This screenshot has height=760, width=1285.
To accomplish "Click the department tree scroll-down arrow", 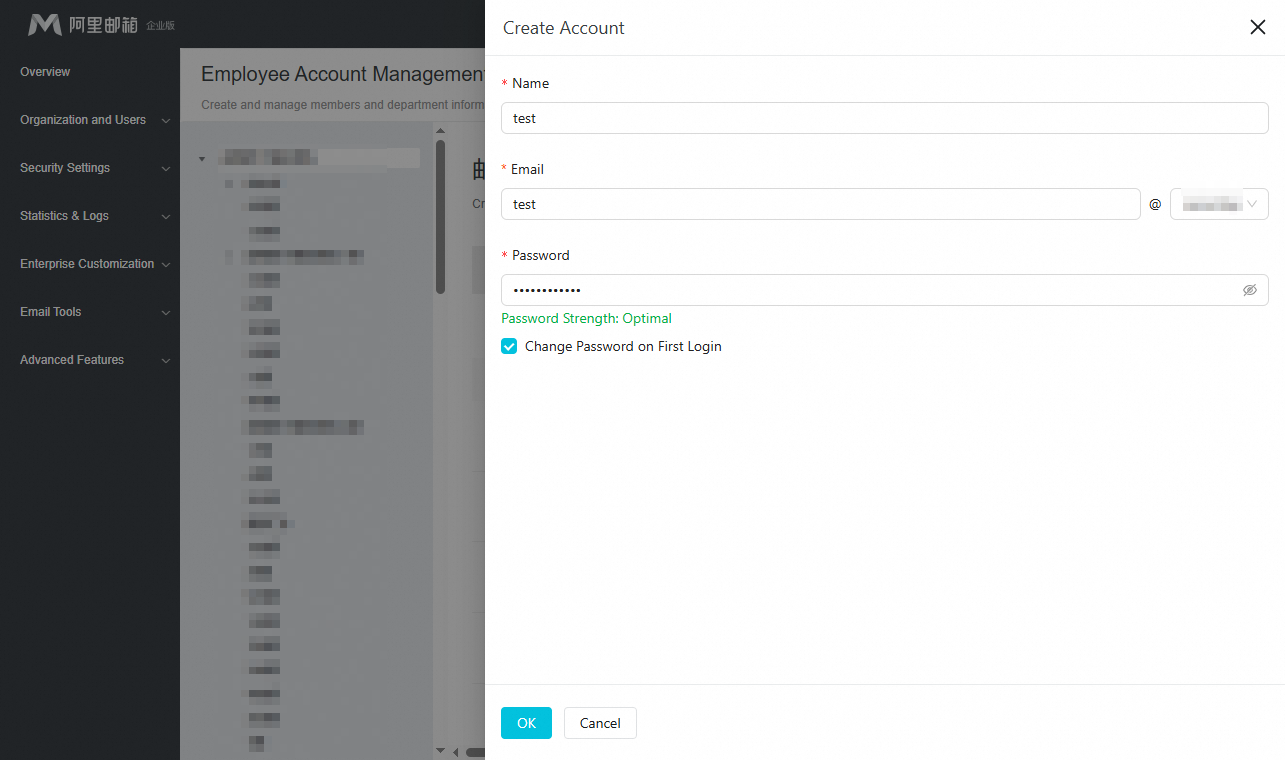I will tap(440, 750).
